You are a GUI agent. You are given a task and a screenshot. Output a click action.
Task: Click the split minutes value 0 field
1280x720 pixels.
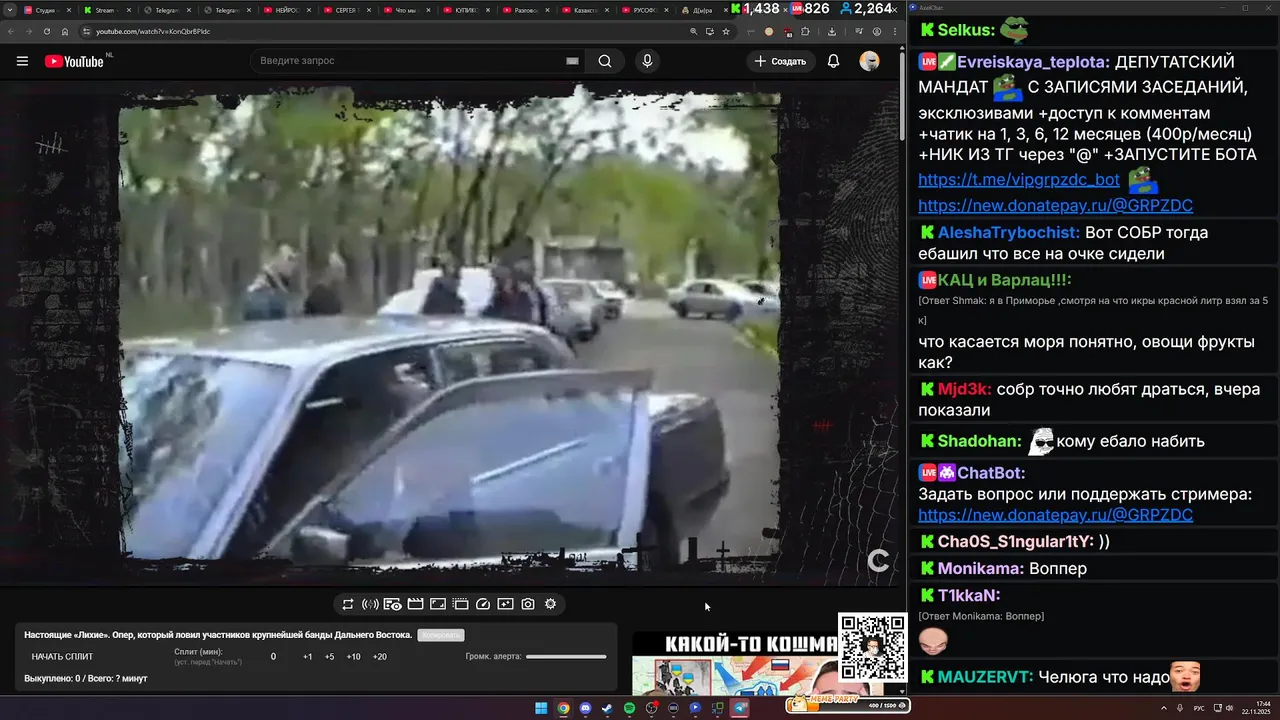coord(273,657)
